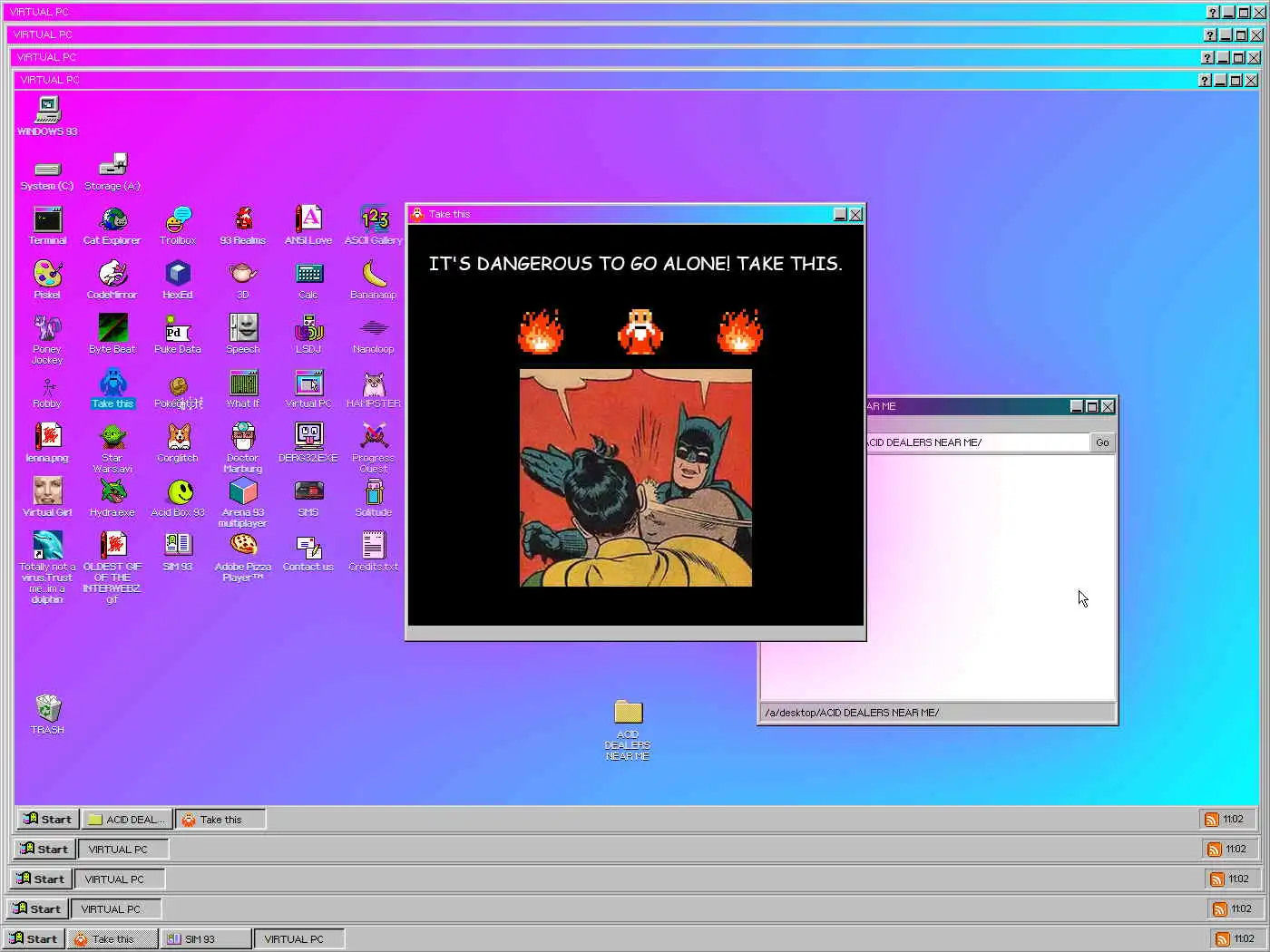Click the Batman slapping Robin image
The width and height of the screenshot is (1270, 952).
click(636, 478)
